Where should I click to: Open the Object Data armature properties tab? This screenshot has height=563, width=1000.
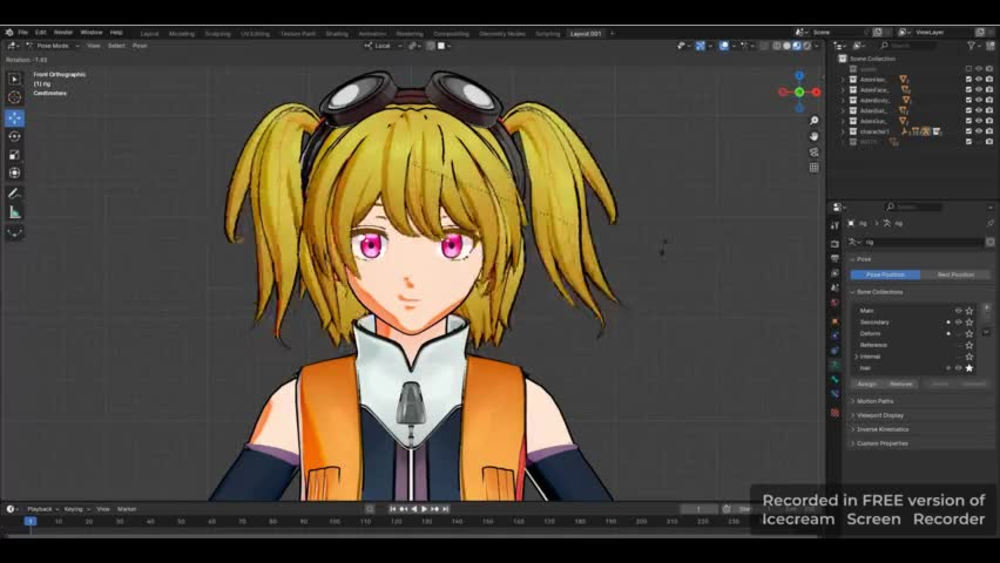pos(835,365)
